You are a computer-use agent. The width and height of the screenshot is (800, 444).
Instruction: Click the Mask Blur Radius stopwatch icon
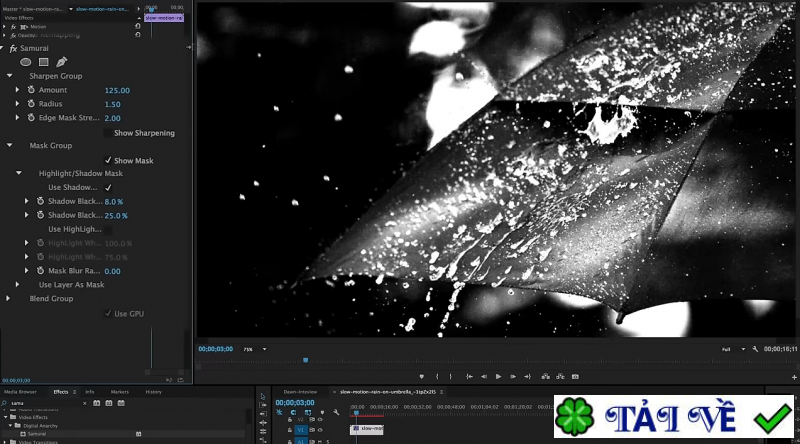(x=39, y=271)
